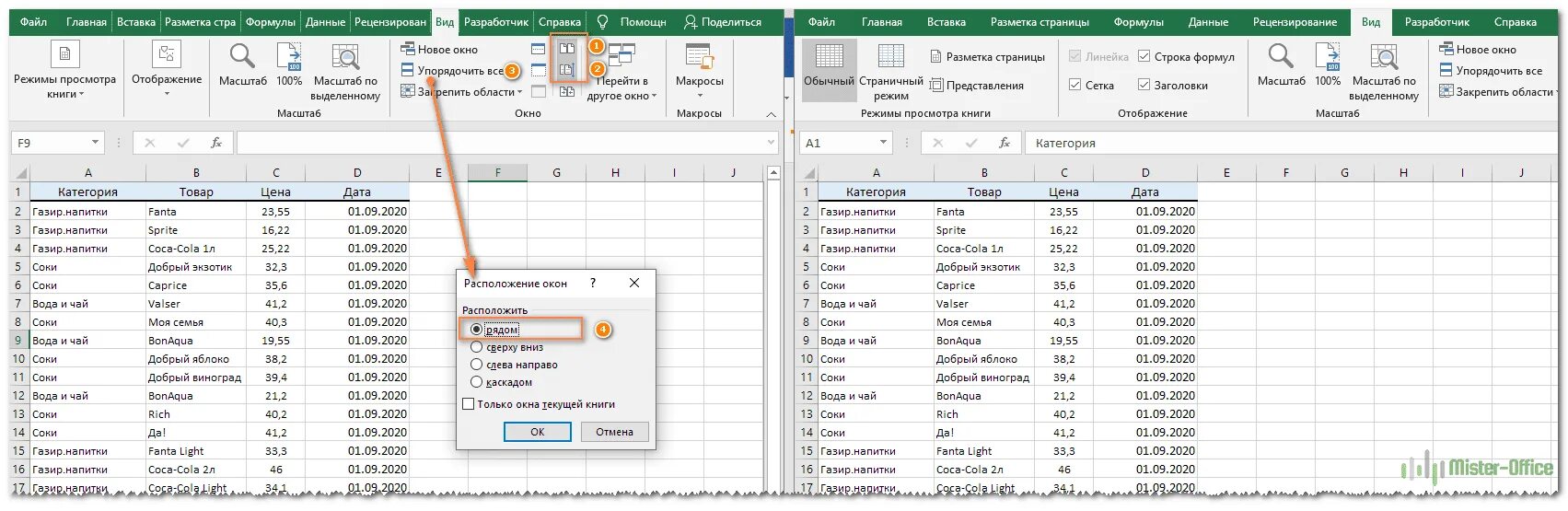Select the сверху вниз radio option
Screen dimensions: 1568x511
tap(476, 347)
